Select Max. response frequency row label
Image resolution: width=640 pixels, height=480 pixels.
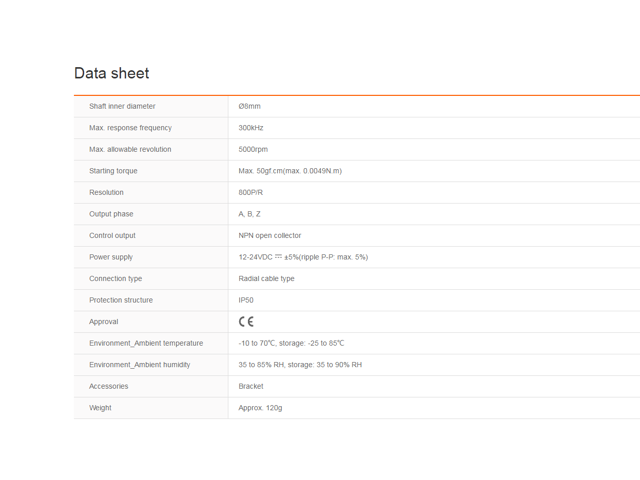130,128
